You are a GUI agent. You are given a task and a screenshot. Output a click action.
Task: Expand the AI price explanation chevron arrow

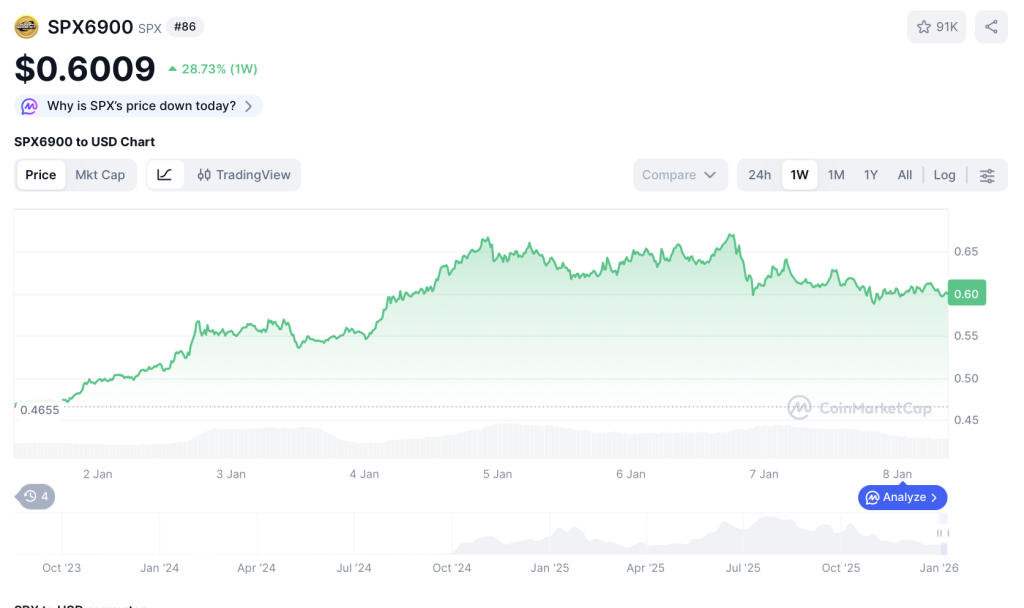point(248,106)
